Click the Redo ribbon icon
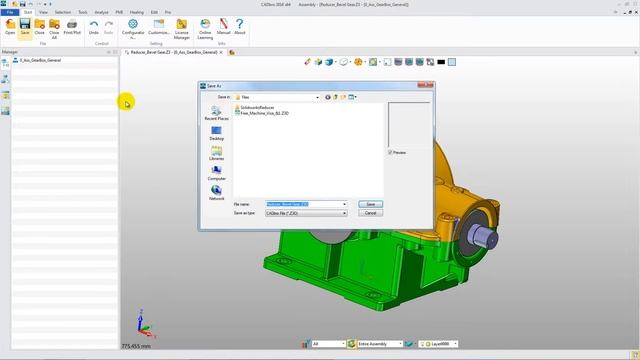 coord(109,27)
